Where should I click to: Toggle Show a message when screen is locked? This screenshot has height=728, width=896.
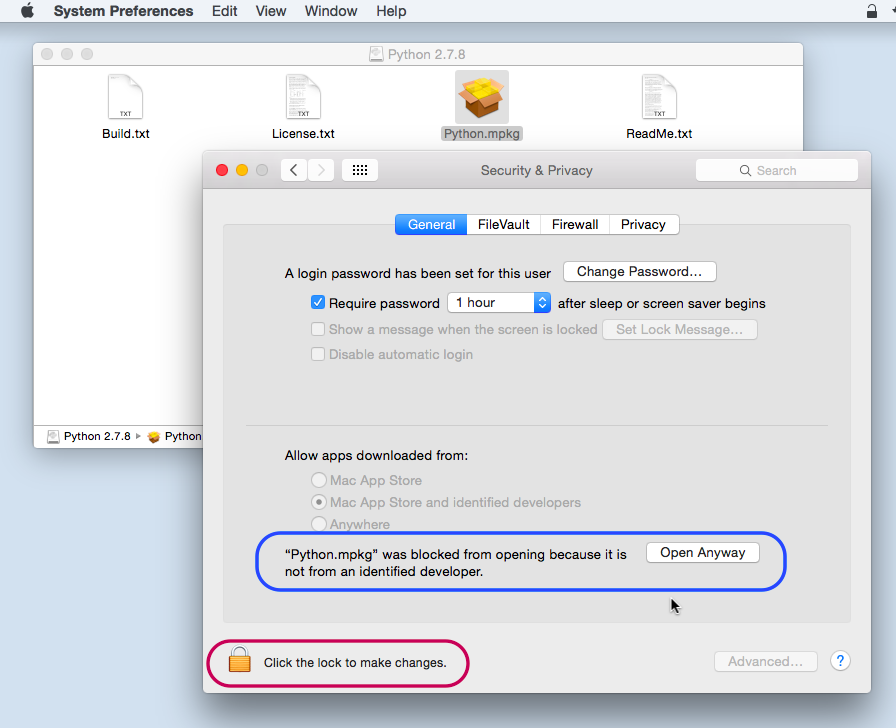pyautogui.click(x=318, y=329)
